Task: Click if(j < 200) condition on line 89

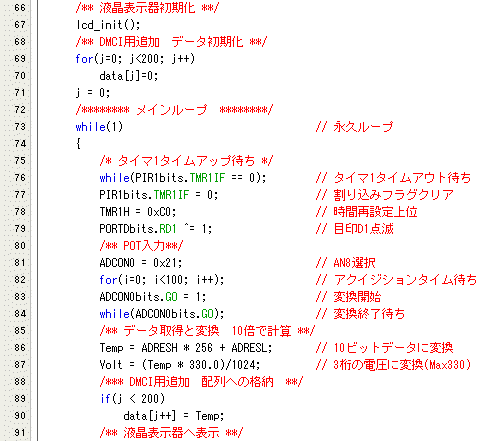Action: coord(132,399)
